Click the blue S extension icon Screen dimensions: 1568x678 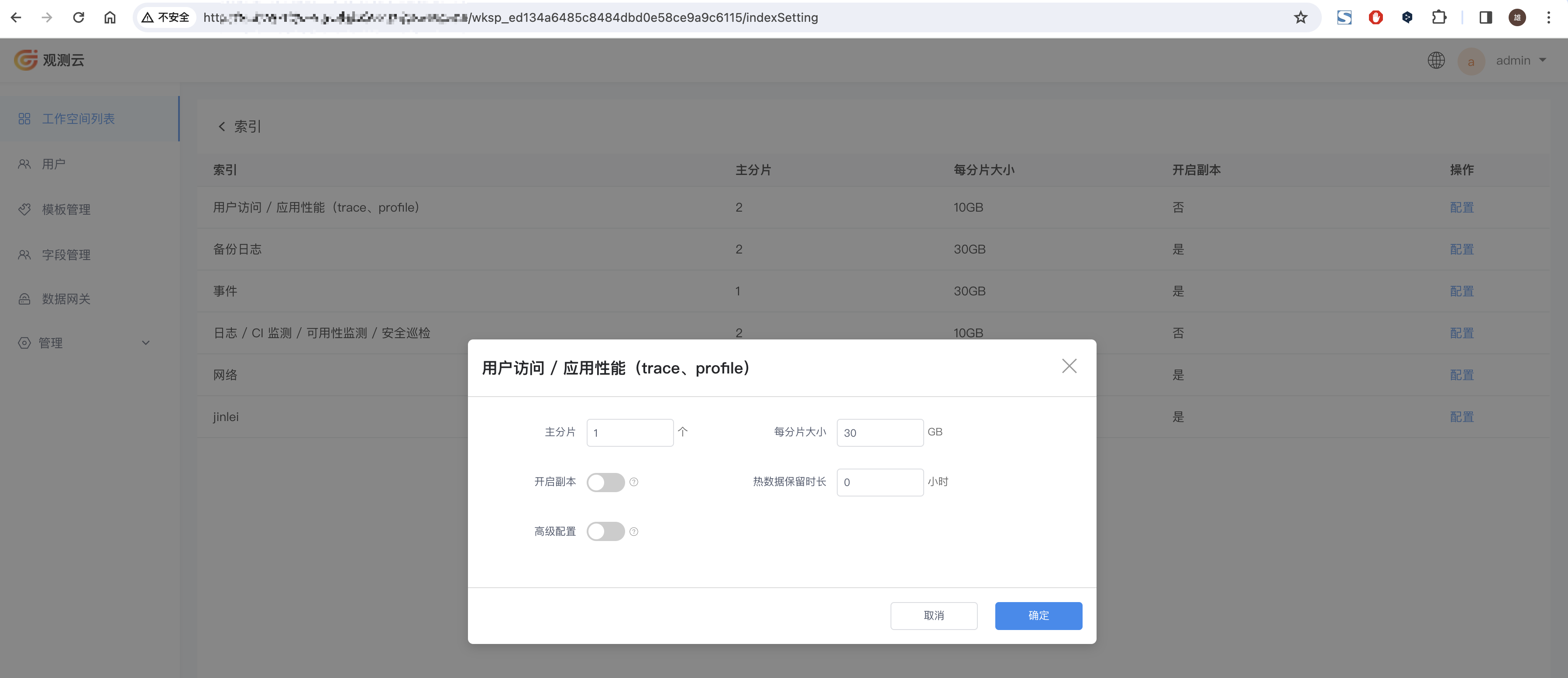coord(1344,17)
